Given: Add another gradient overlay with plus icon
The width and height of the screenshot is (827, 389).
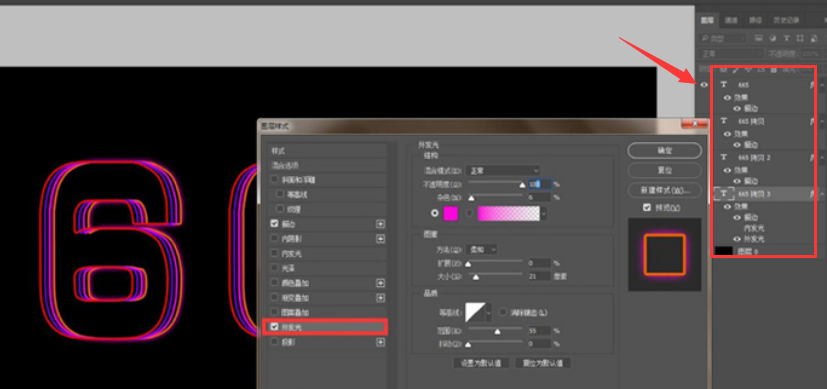Looking at the screenshot, I should [380, 298].
